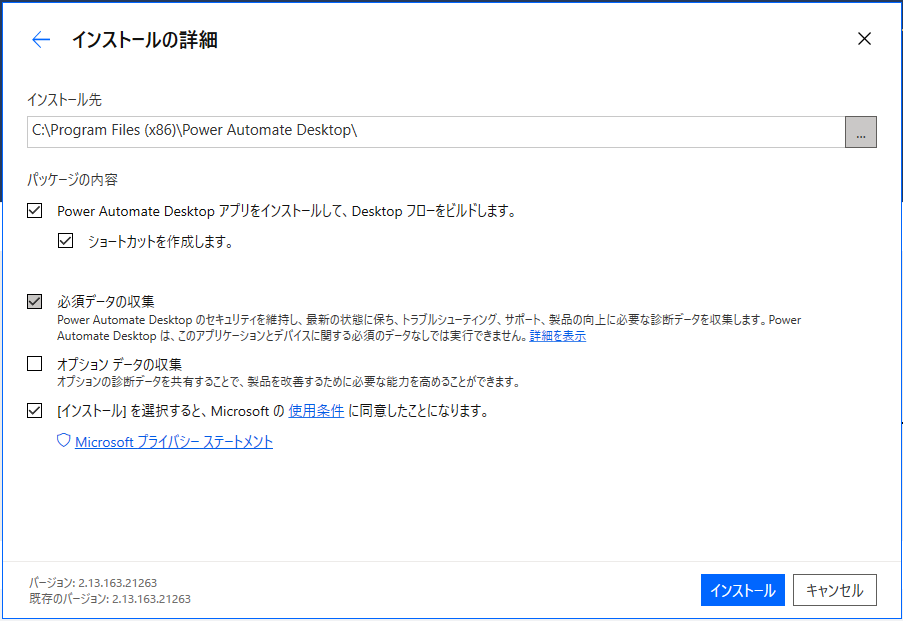Click the ショートカットを作成します label text
Screen dimensions: 903x621
point(160,241)
